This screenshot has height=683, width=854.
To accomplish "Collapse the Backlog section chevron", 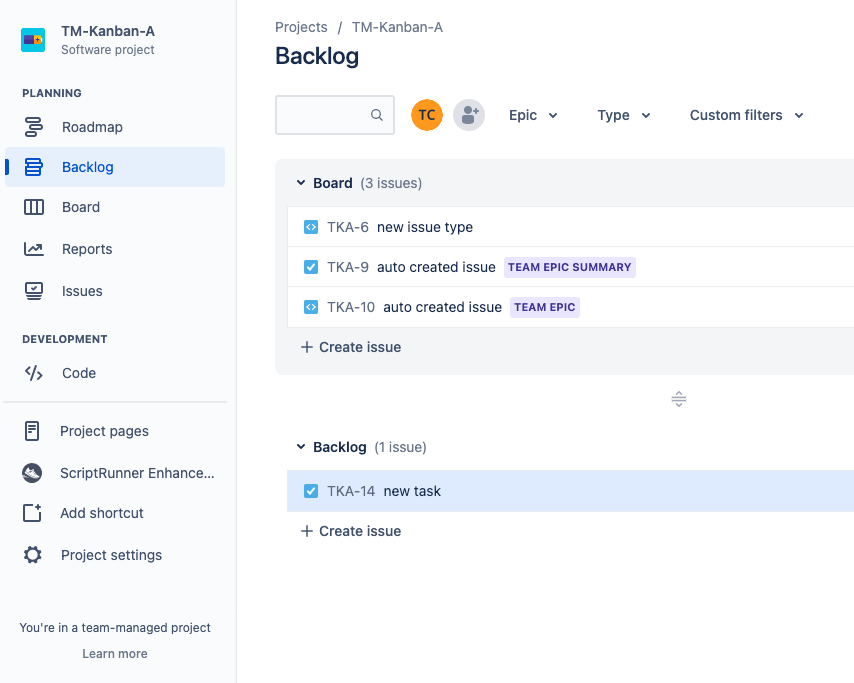I will point(301,447).
